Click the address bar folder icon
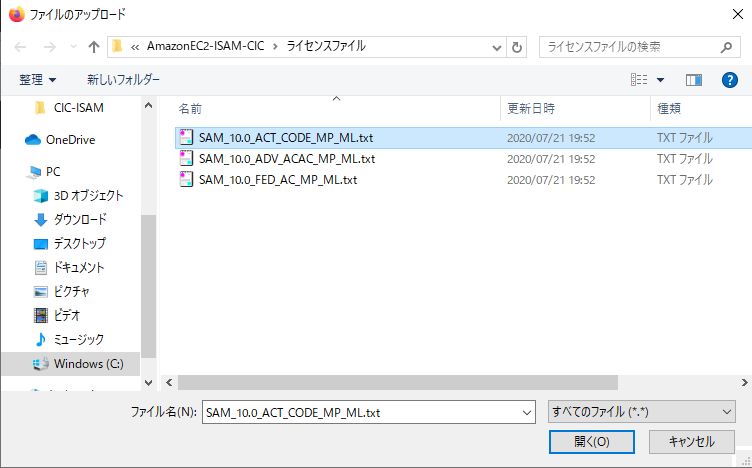Viewport: 752px width, 468px height. tap(118, 47)
